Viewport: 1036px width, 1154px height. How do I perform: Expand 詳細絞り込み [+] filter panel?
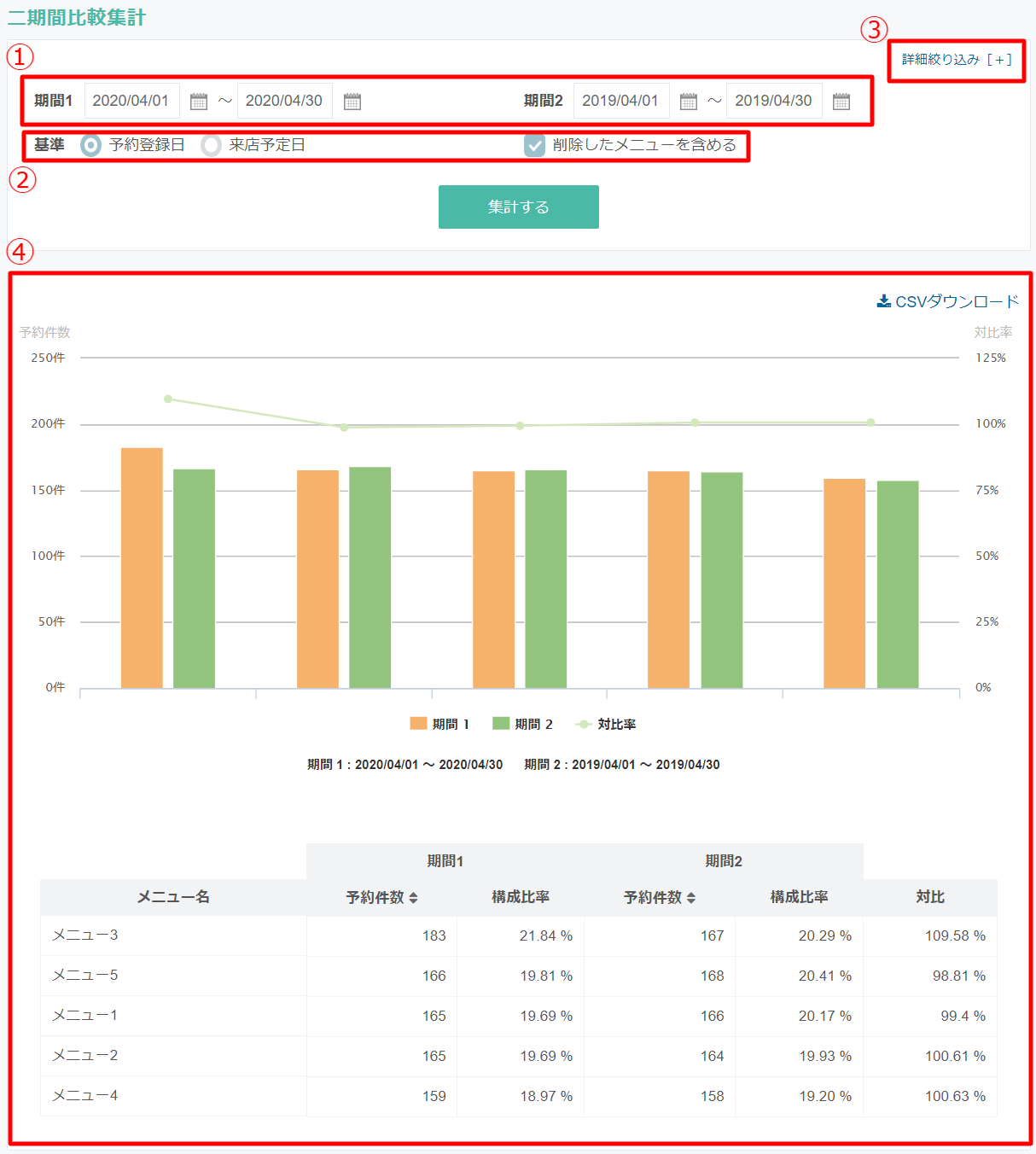coord(957,60)
